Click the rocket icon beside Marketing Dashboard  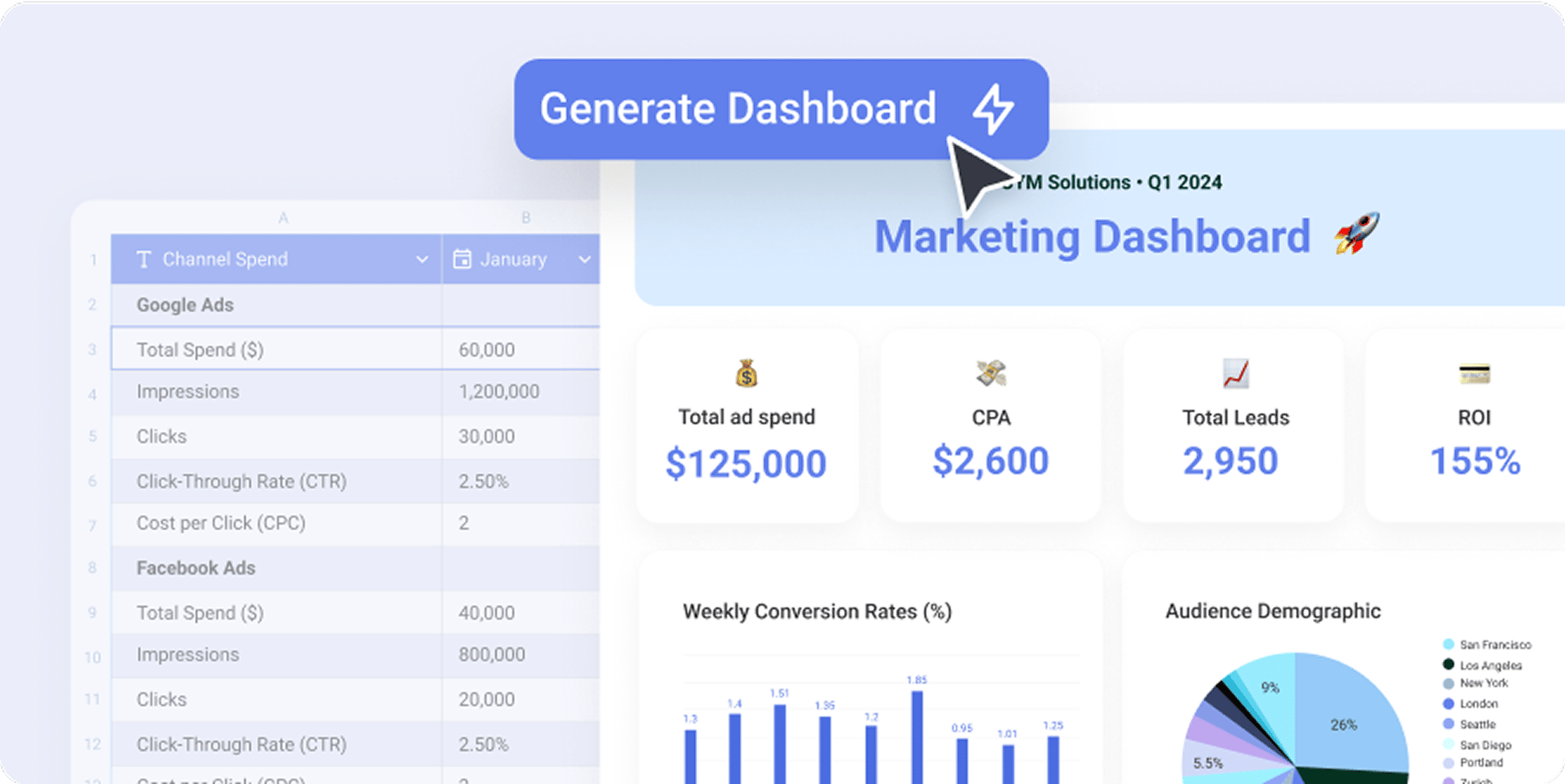1356,234
